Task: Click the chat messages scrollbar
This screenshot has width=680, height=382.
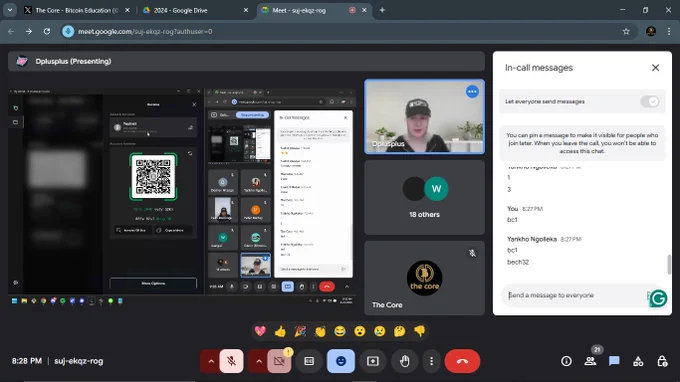Action: coord(669,264)
